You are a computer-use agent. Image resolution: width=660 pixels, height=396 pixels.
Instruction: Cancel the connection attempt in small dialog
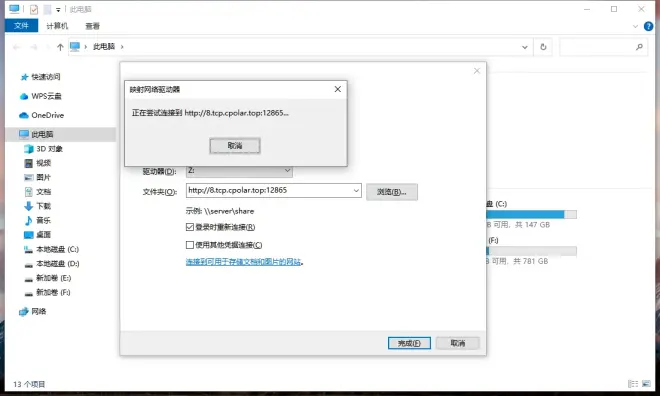235,146
